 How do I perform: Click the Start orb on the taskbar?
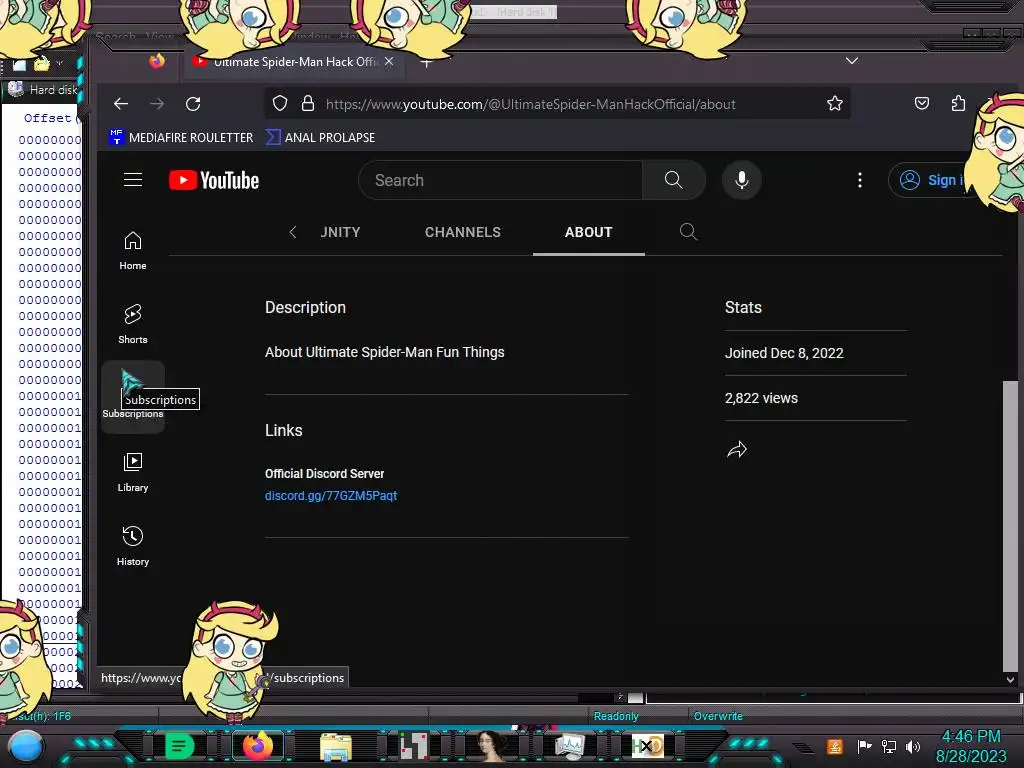point(26,746)
